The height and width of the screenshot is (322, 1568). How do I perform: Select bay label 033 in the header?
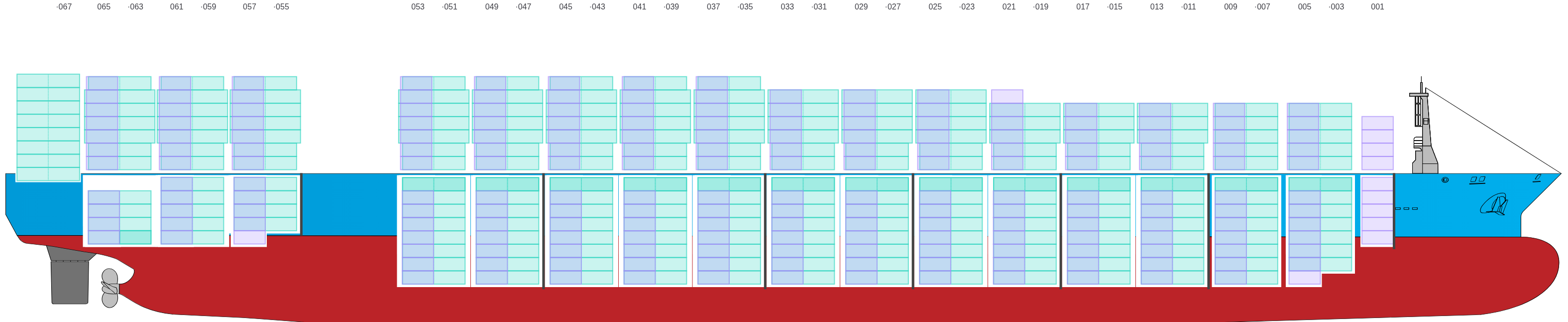click(787, 6)
